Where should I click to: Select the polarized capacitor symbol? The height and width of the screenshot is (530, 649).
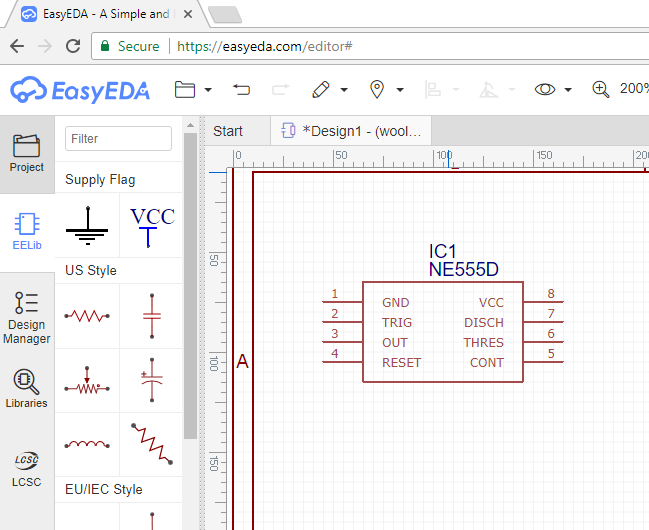click(151, 381)
